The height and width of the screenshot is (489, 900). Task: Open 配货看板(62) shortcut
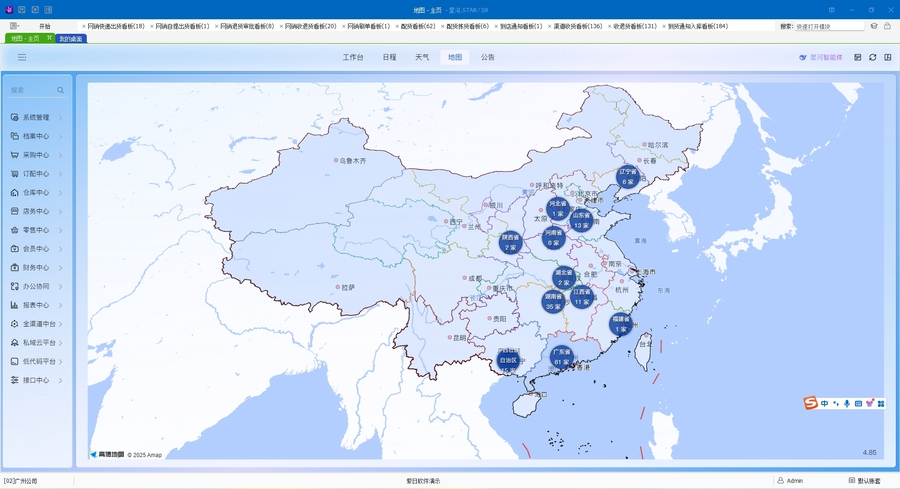click(418, 26)
